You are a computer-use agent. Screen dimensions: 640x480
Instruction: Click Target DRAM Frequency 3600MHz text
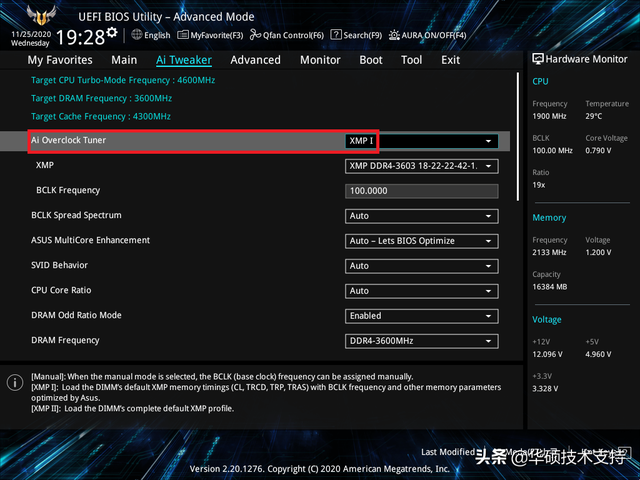pos(101,98)
